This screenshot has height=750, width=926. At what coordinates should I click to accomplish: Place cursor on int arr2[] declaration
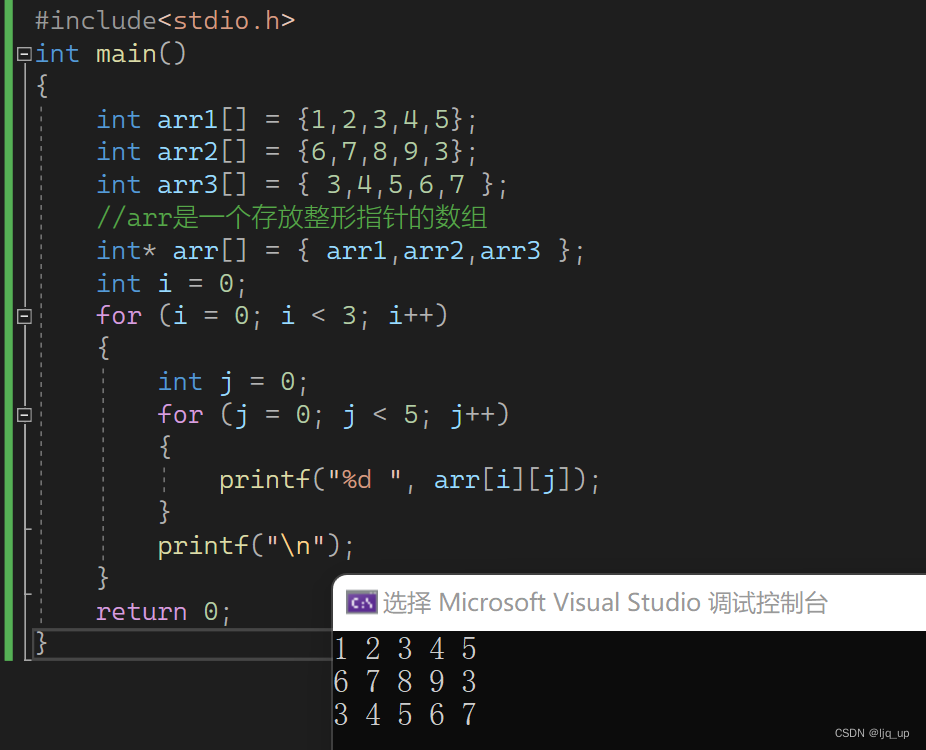pos(286,152)
